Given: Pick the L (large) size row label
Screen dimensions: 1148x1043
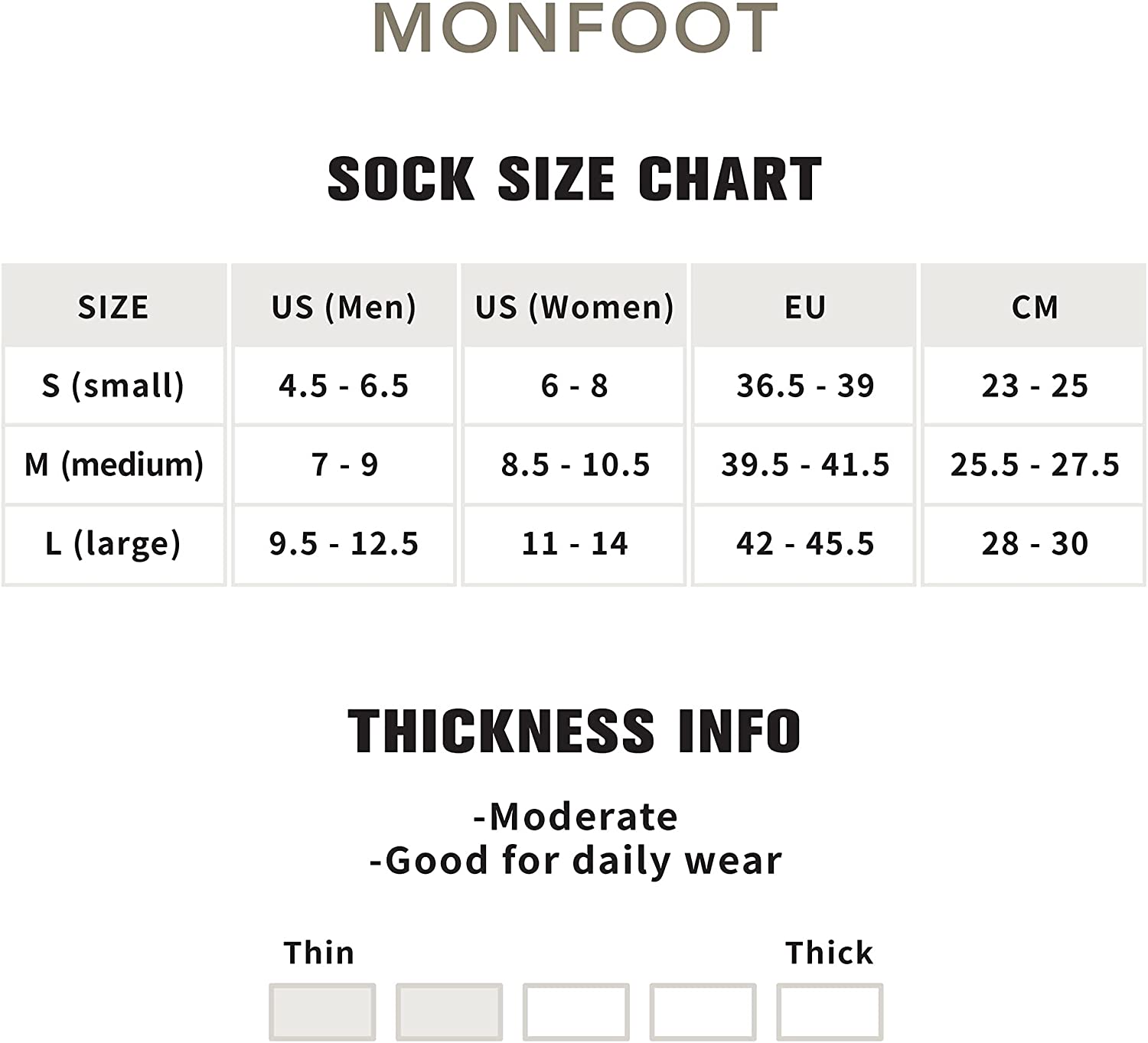Looking at the screenshot, I should tap(113, 543).
